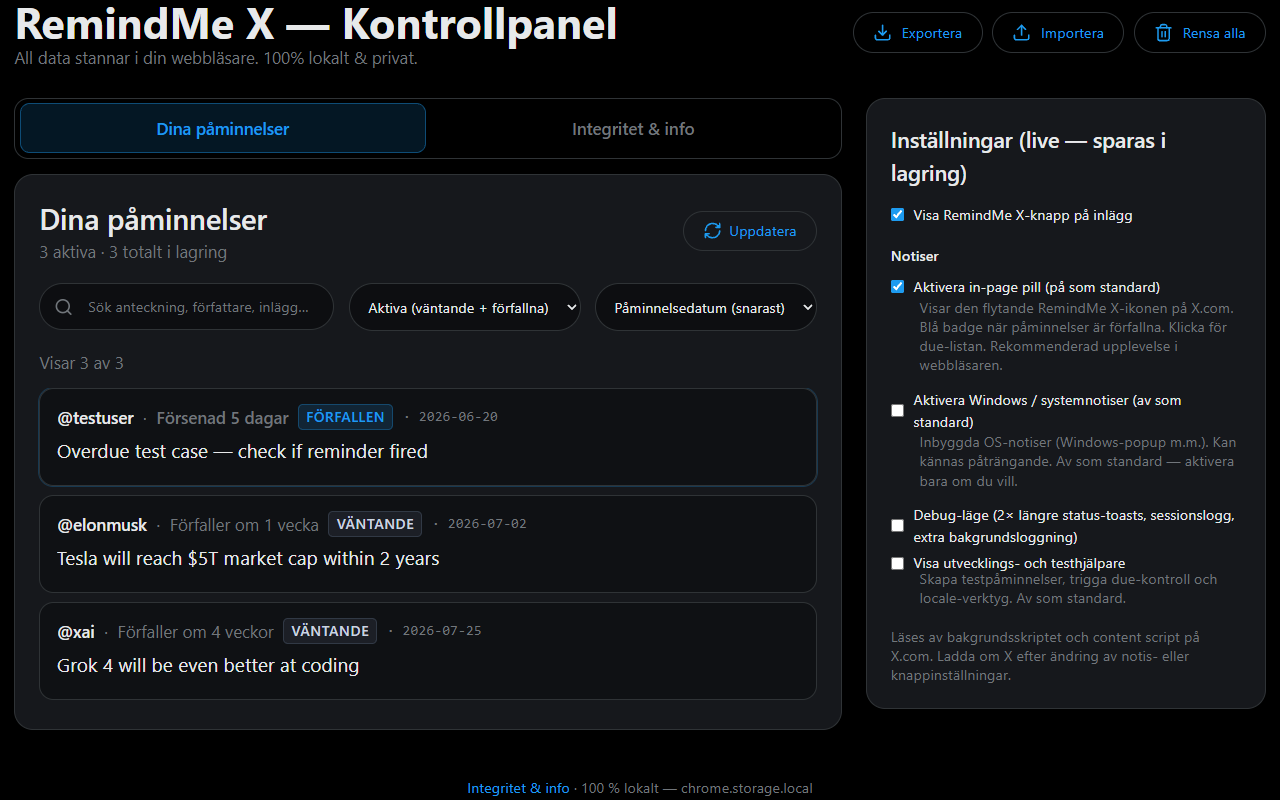Click the VÄNTANDE badge on @xai reminder
The width and height of the screenshot is (1280, 800).
pyautogui.click(x=330, y=631)
